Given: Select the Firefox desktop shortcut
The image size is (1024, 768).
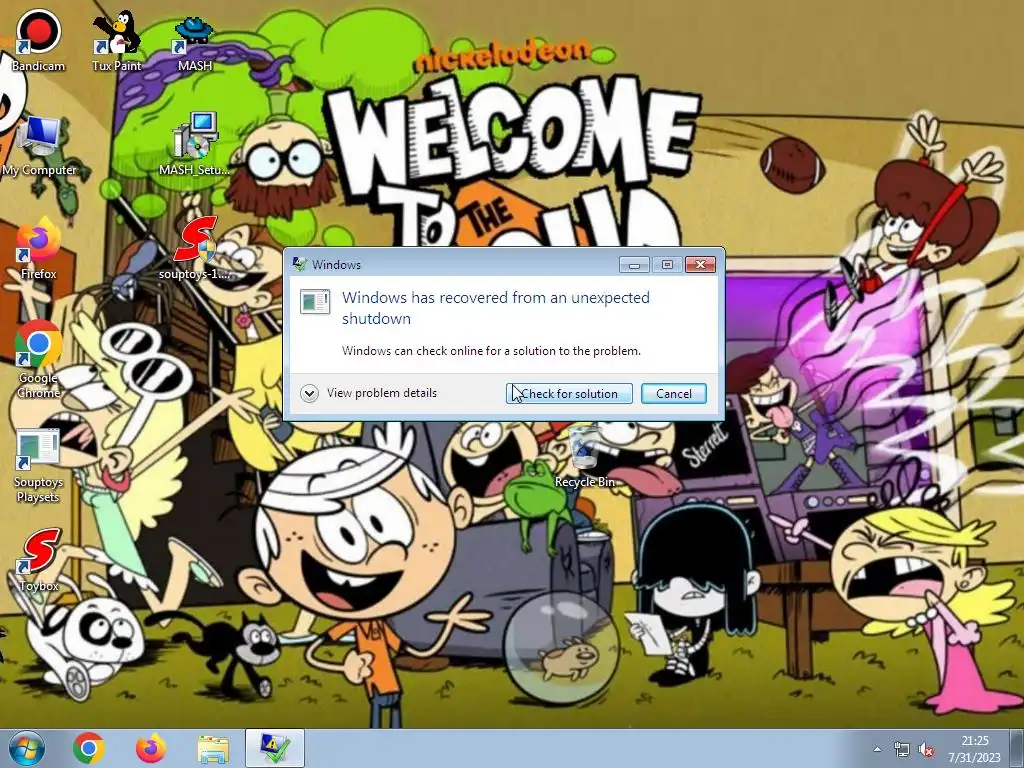Looking at the screenshot, I should (39, 249).
